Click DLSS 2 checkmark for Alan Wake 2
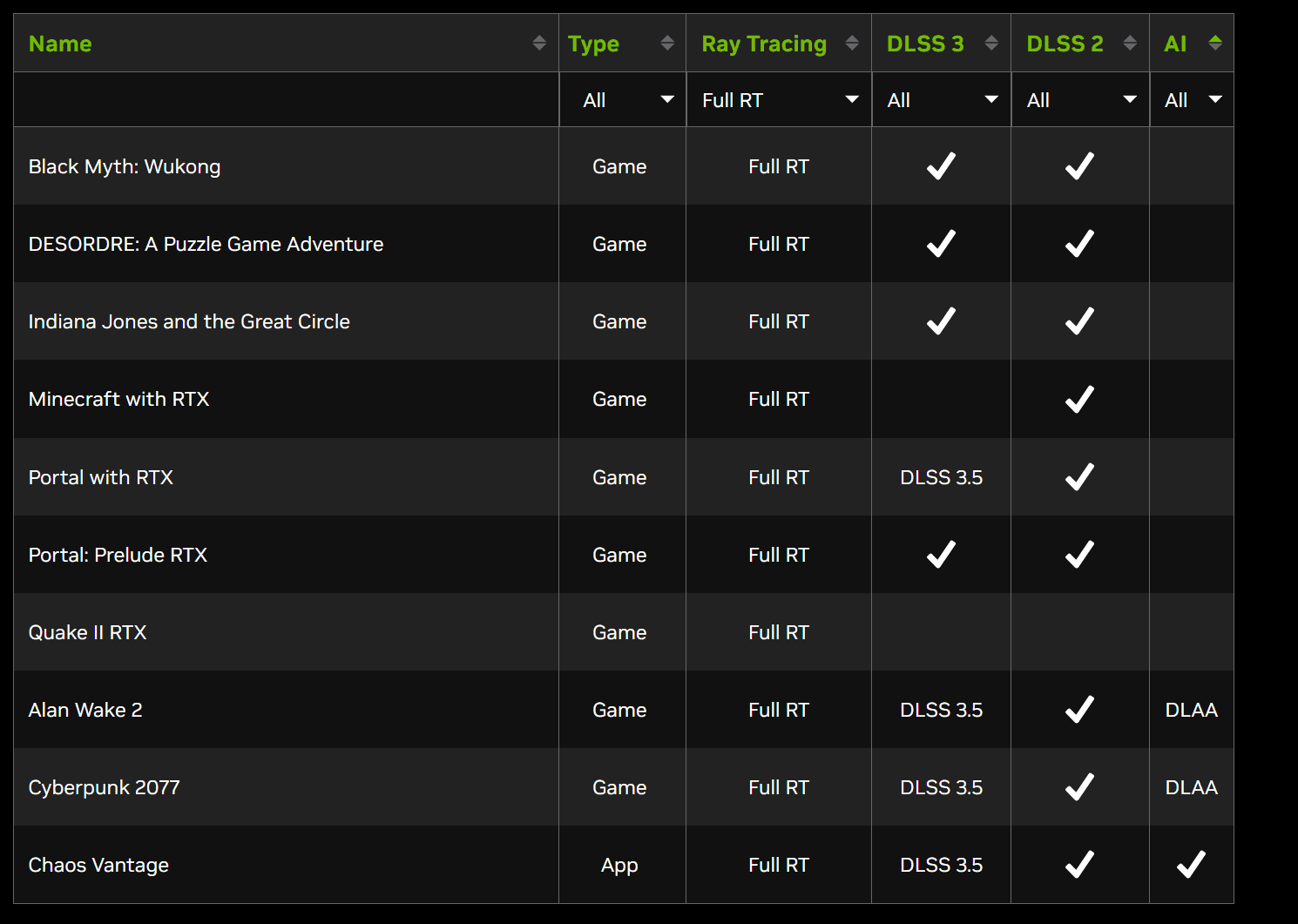The width and height of the screenshot is (1298, 924). [1079, 709]
